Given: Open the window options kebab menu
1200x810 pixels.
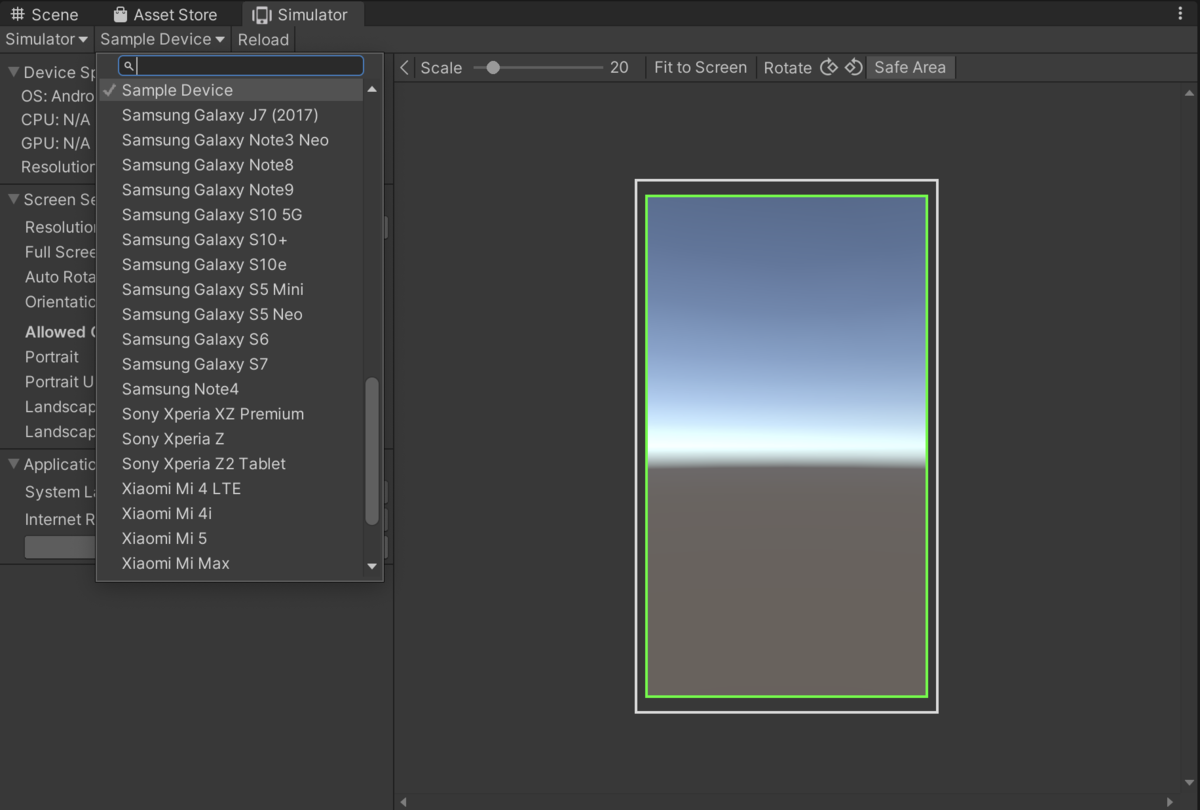Looking at the screenshot, I should (1181, 14).
